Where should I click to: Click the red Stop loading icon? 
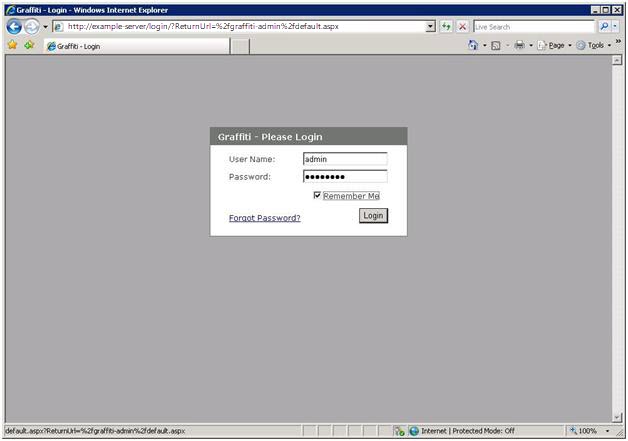click(x=462, y=27)
